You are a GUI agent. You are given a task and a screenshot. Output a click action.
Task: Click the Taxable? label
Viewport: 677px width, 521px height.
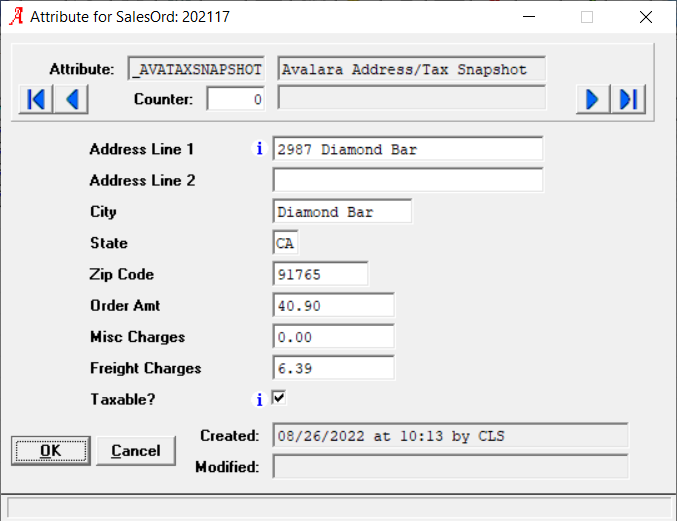click(x=123, y=399)
